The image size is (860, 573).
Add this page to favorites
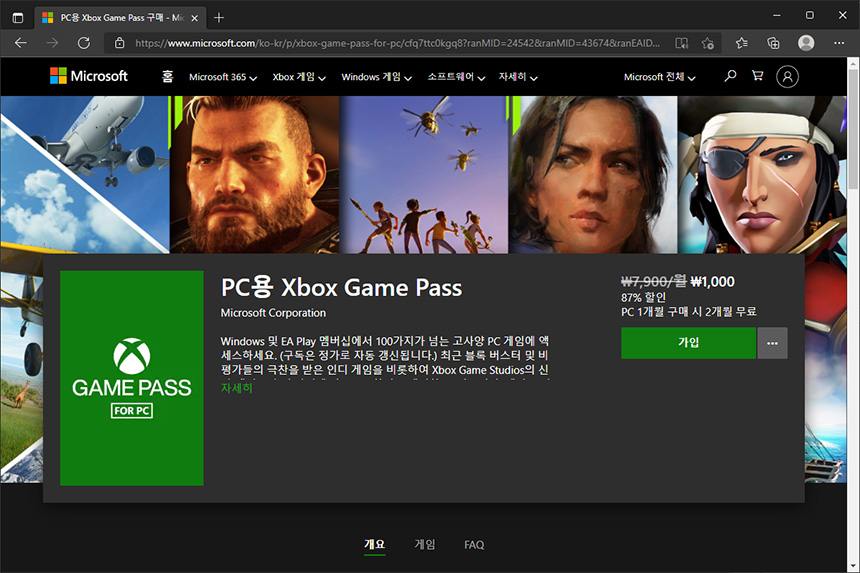pos(708,43)
